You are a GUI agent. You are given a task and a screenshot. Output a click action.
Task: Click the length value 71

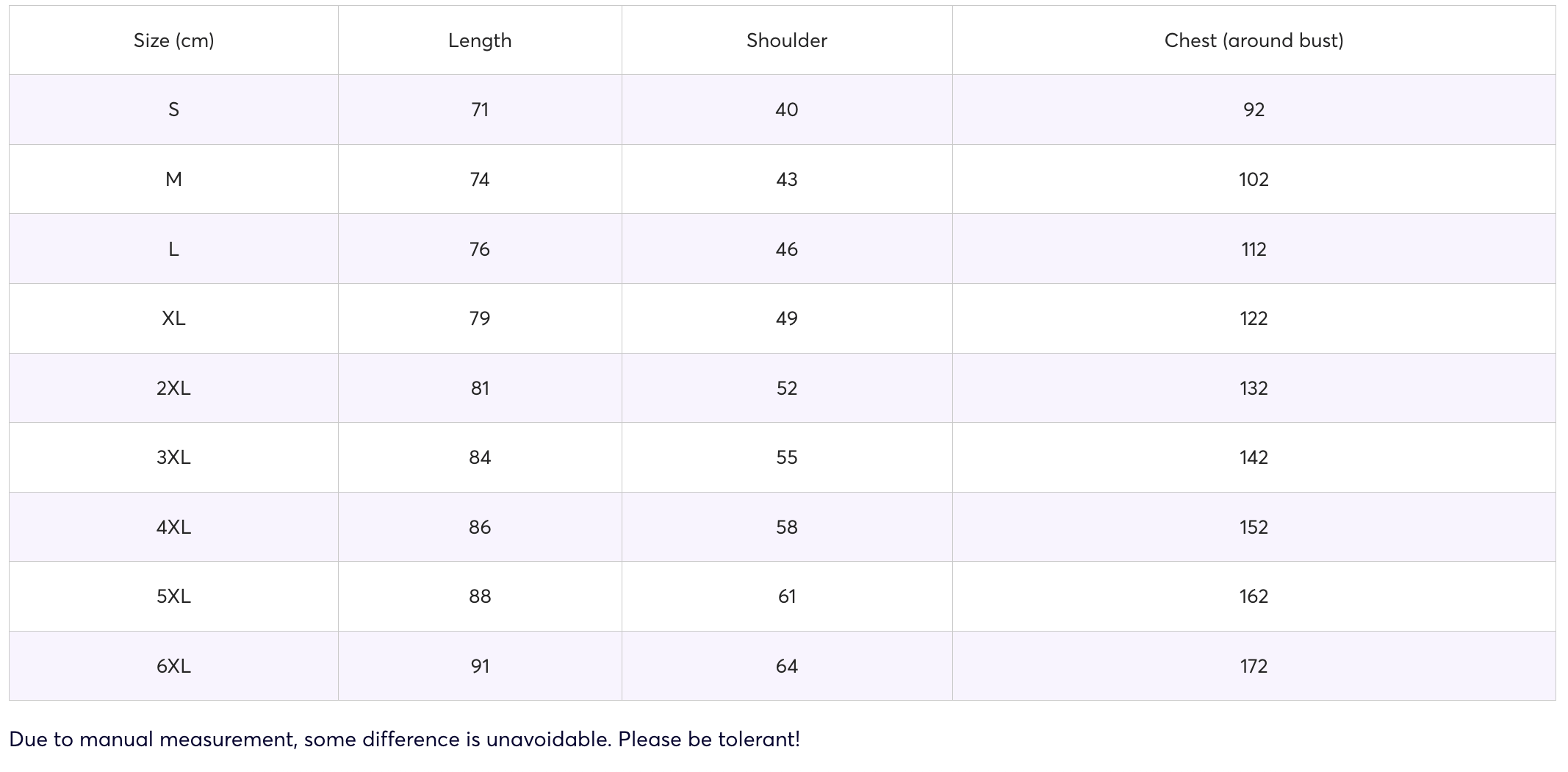point(480,110)
